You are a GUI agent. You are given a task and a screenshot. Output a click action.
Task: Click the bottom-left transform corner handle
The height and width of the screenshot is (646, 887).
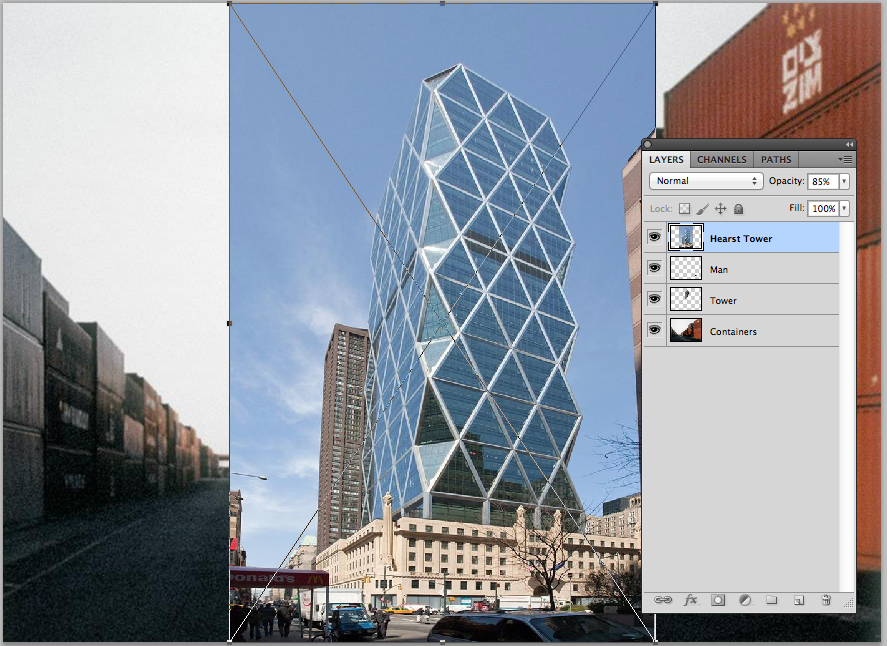(230, 641)
